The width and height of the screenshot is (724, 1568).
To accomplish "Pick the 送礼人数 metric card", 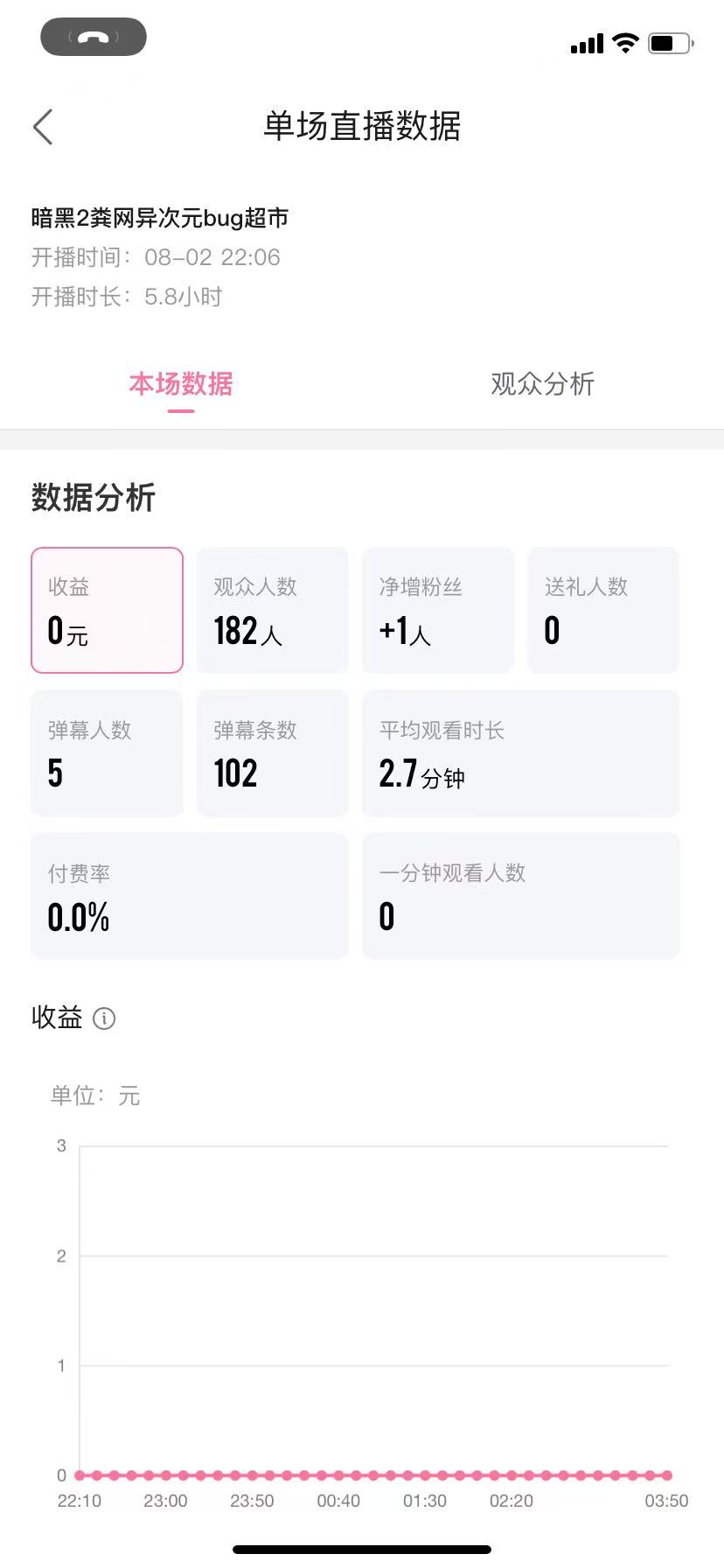I will [x=603, y=610].
